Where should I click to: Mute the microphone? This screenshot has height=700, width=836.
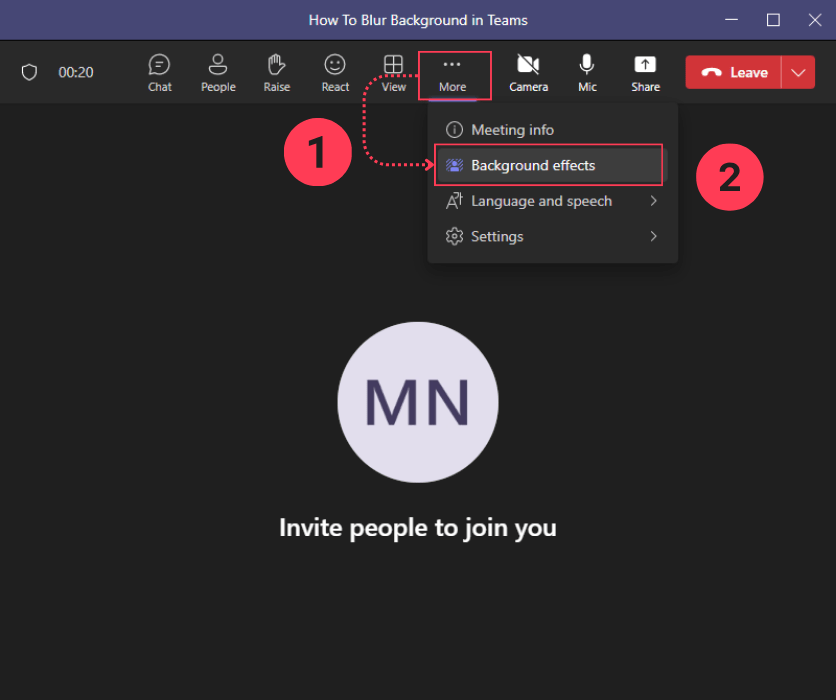[586, 72]
